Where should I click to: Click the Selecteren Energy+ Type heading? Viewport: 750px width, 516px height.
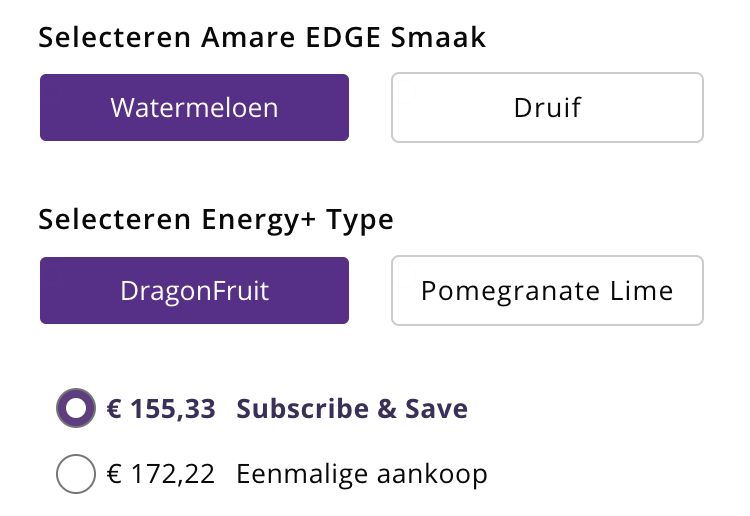(216, 219)
